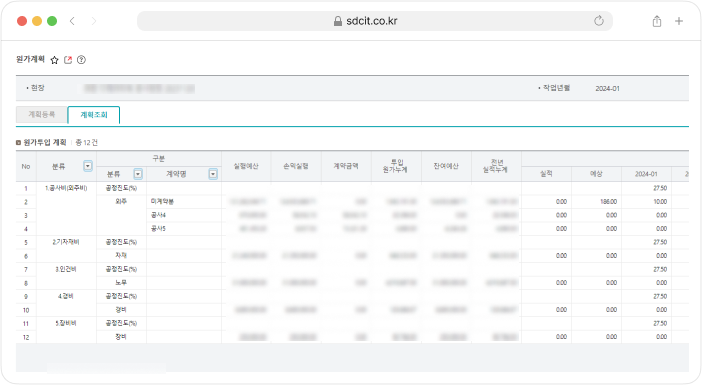Click the 공사4 contract name cell
The width and height of the screenshot is (702, 385).
tap(184, 215)
